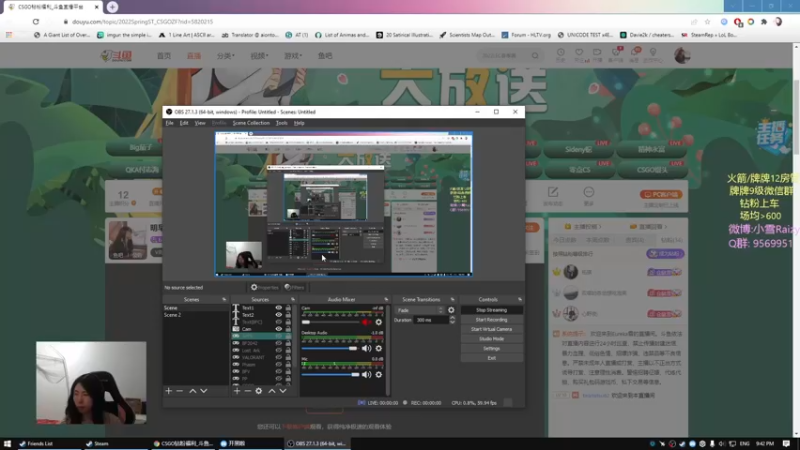This screenshot has height=450, width=800.
Task: Remove scene using the Scenes minus icon
Action: point(180,391)
